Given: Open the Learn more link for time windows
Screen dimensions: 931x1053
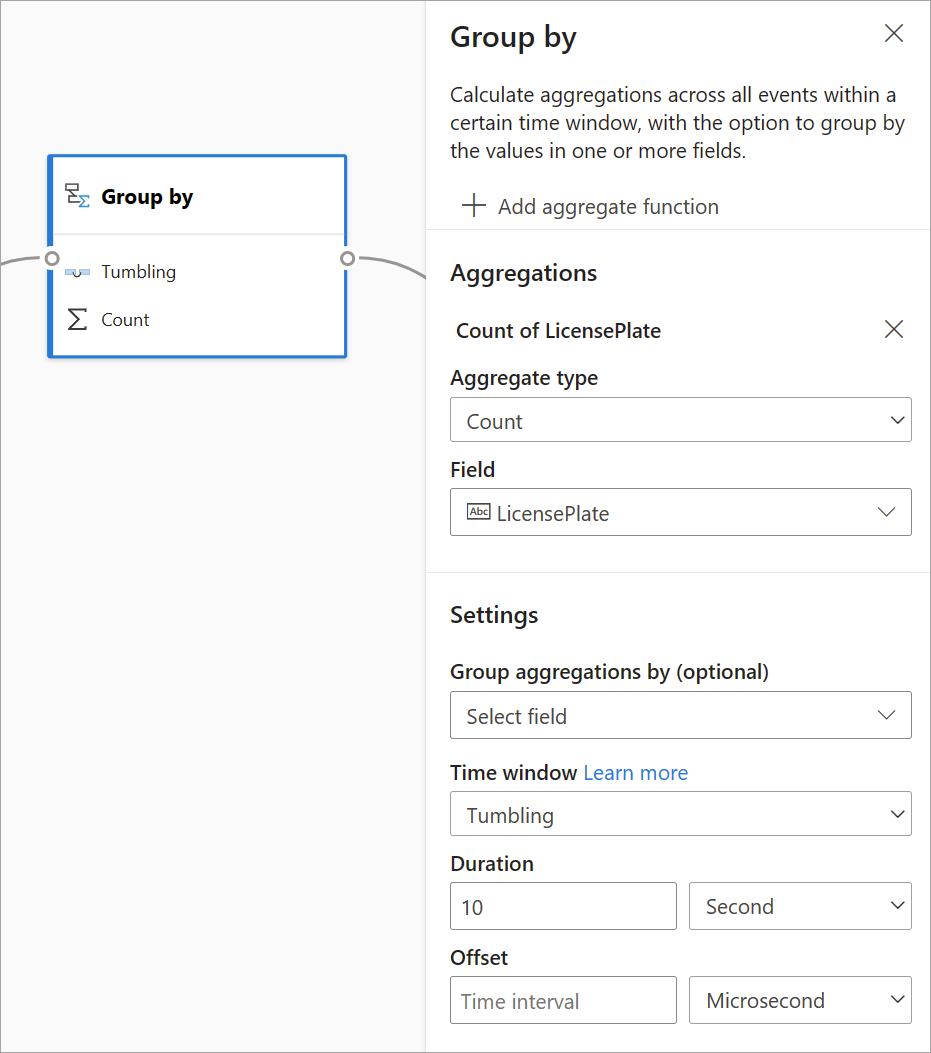Looking at the screenshot, I should (x=635, y=772).
